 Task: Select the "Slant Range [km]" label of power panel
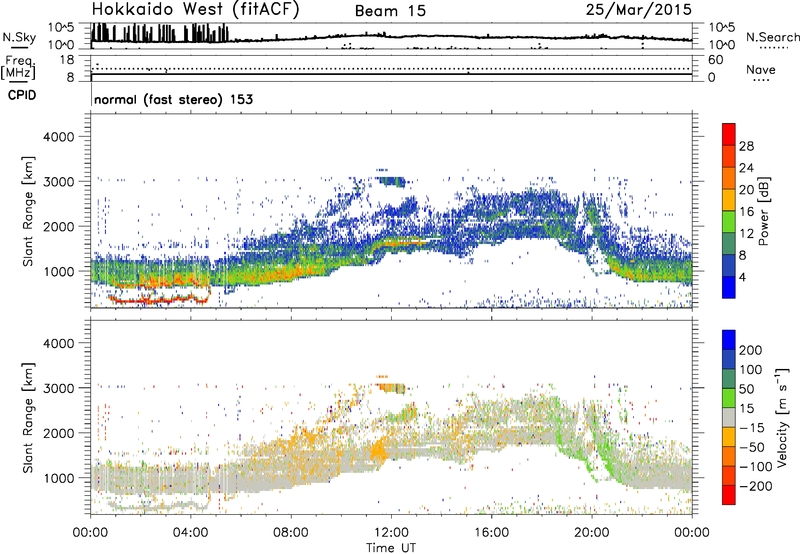[28, 211]
